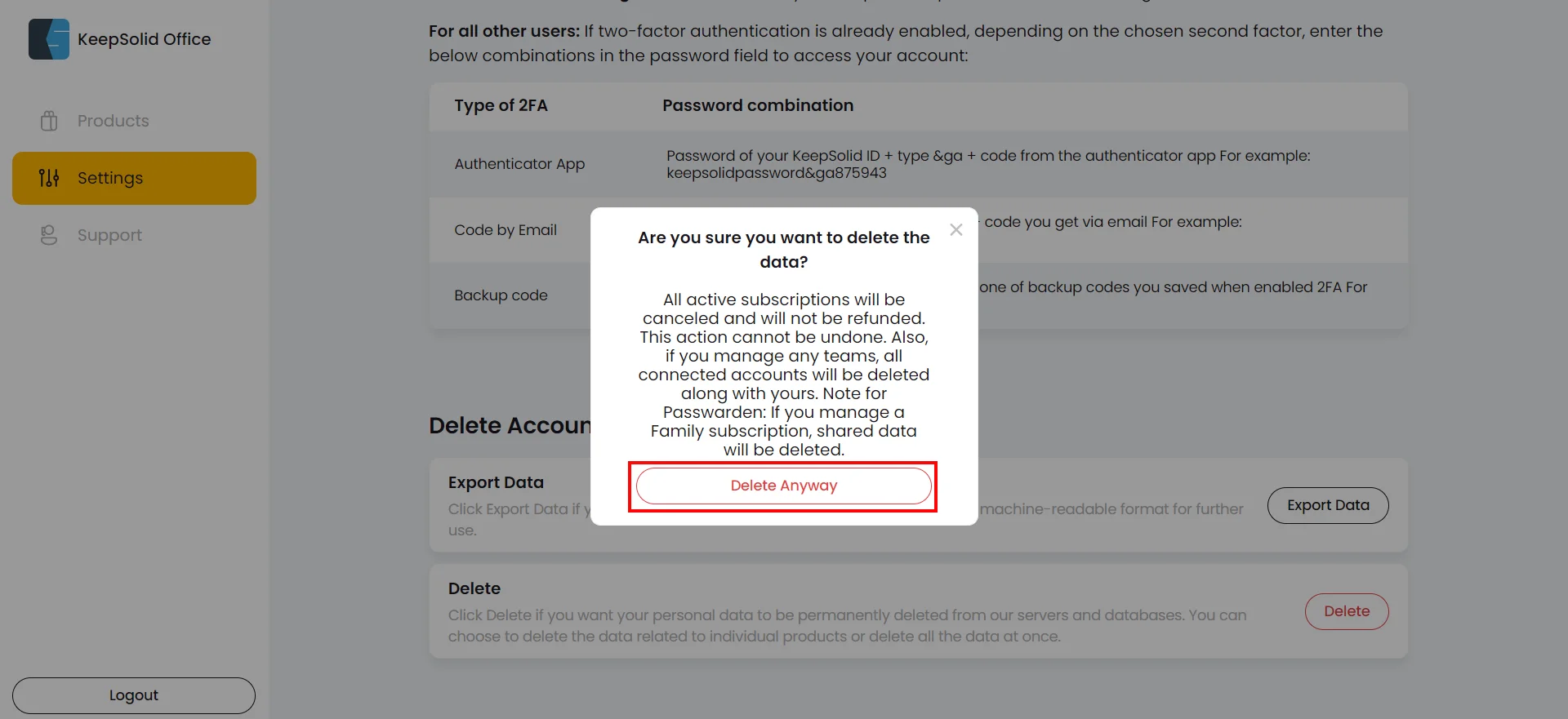
Task: Click the dialog title asking to delete data
Action: pyautogui.click(x=782, y=249)
